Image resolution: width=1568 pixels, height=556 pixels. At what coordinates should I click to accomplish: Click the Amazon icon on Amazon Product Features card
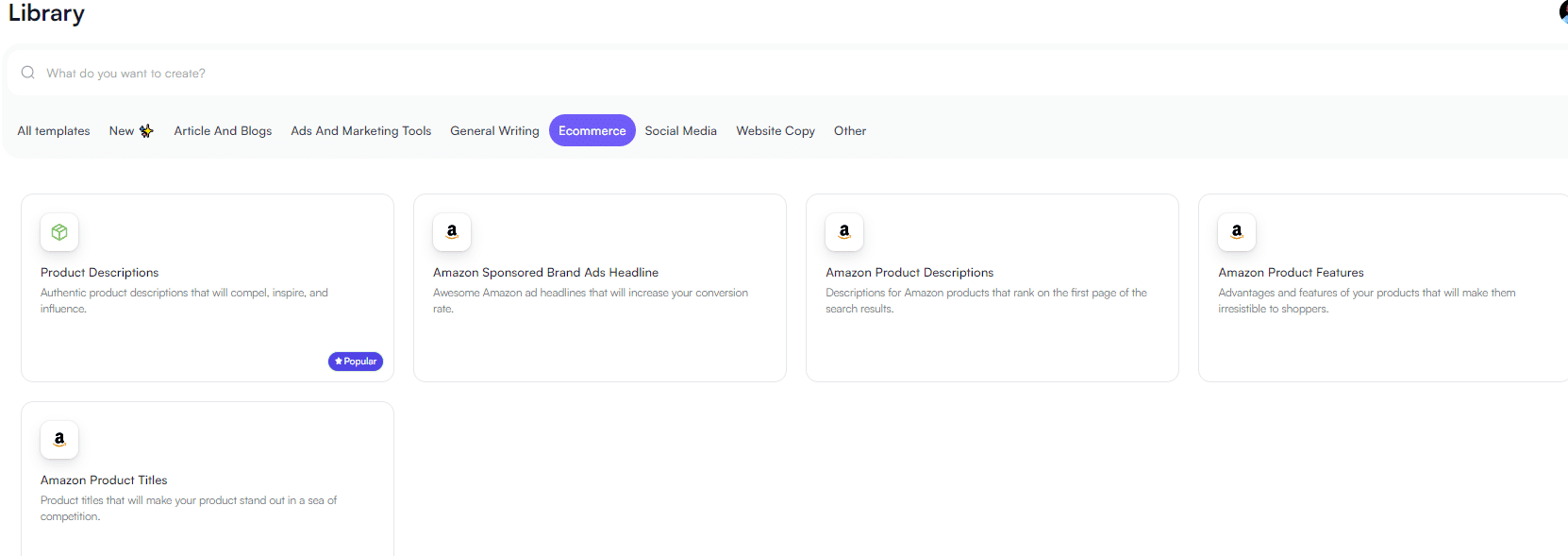(1237, 232)
